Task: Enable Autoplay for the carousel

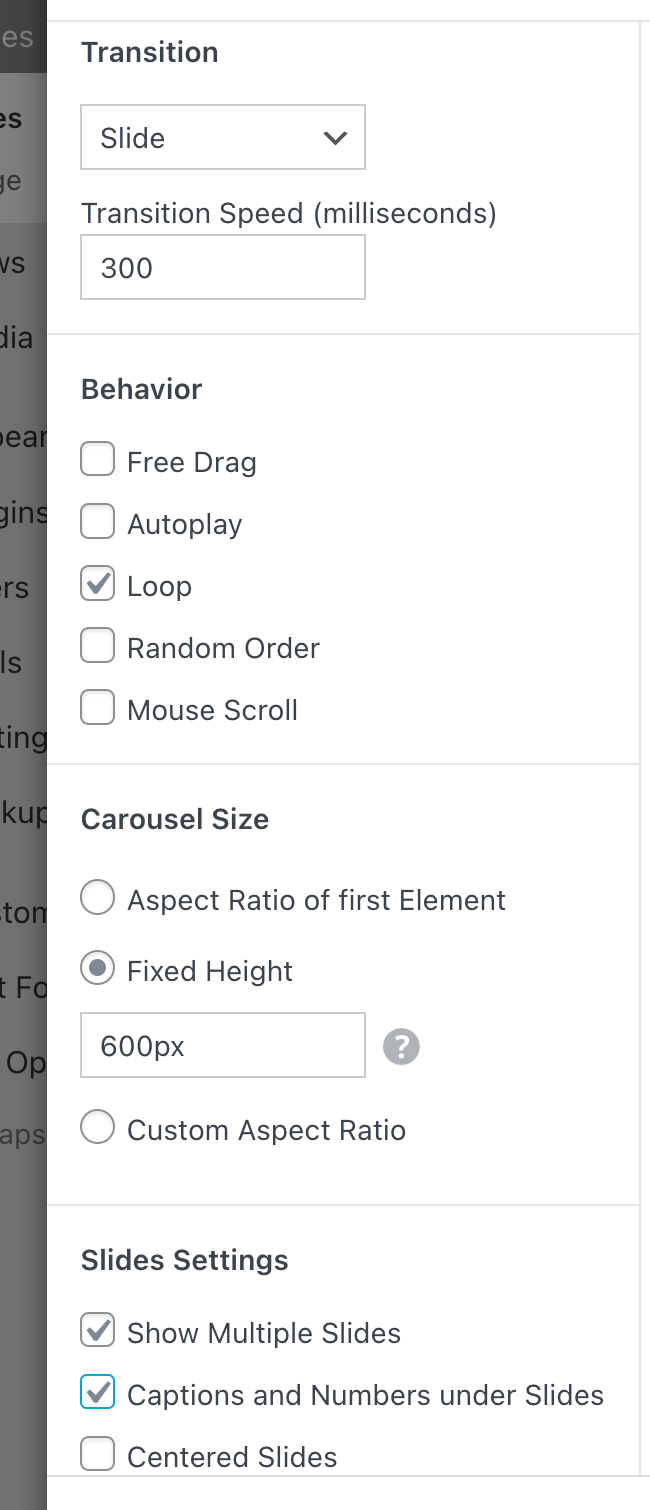Action: [x=97, y=521]
